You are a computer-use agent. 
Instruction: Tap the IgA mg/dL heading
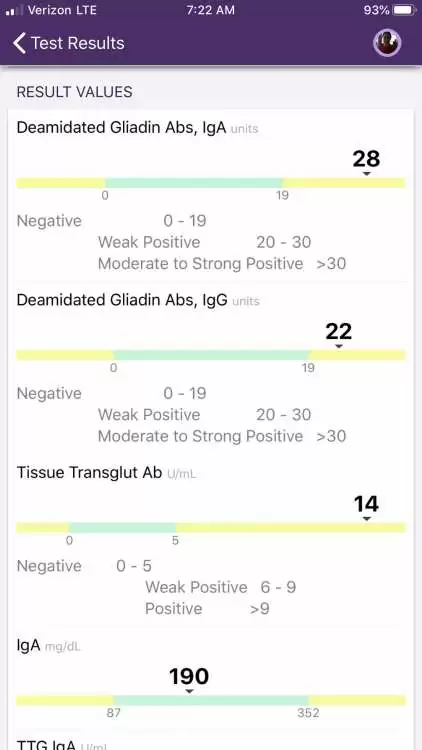(48, 646)
